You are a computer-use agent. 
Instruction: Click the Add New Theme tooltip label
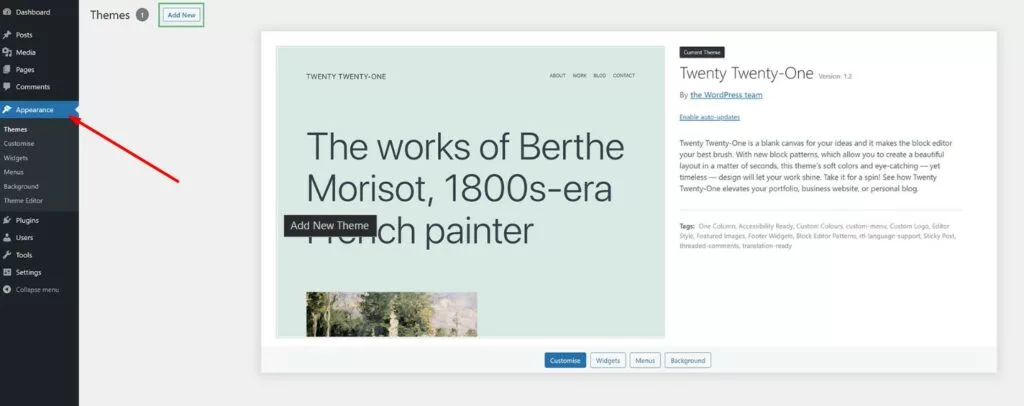tap(330, 226)
